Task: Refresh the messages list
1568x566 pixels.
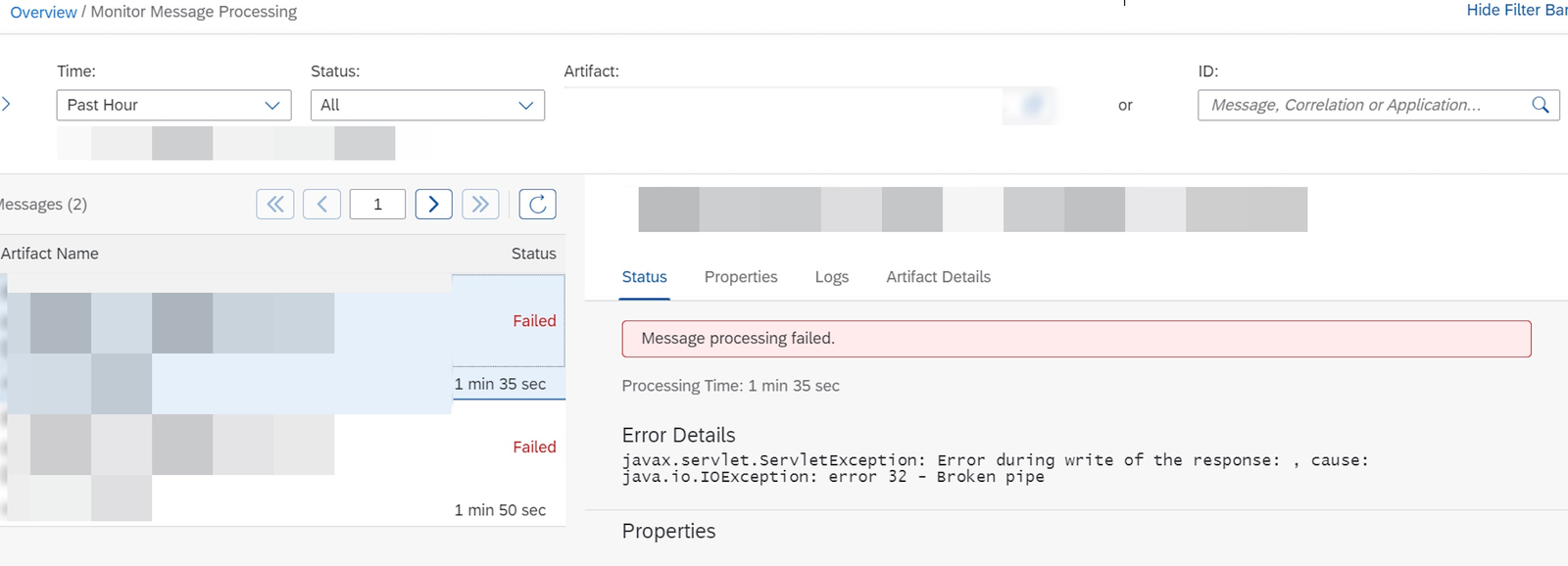Action: click(537, 204)
